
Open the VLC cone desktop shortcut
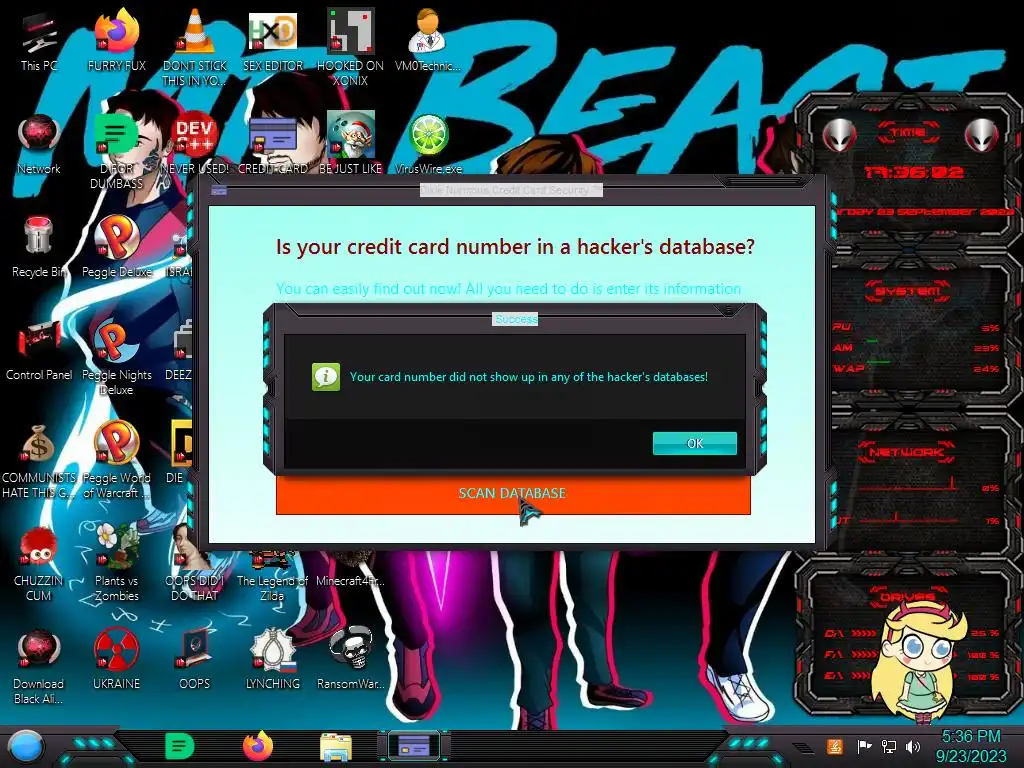[x=195, y=47]
